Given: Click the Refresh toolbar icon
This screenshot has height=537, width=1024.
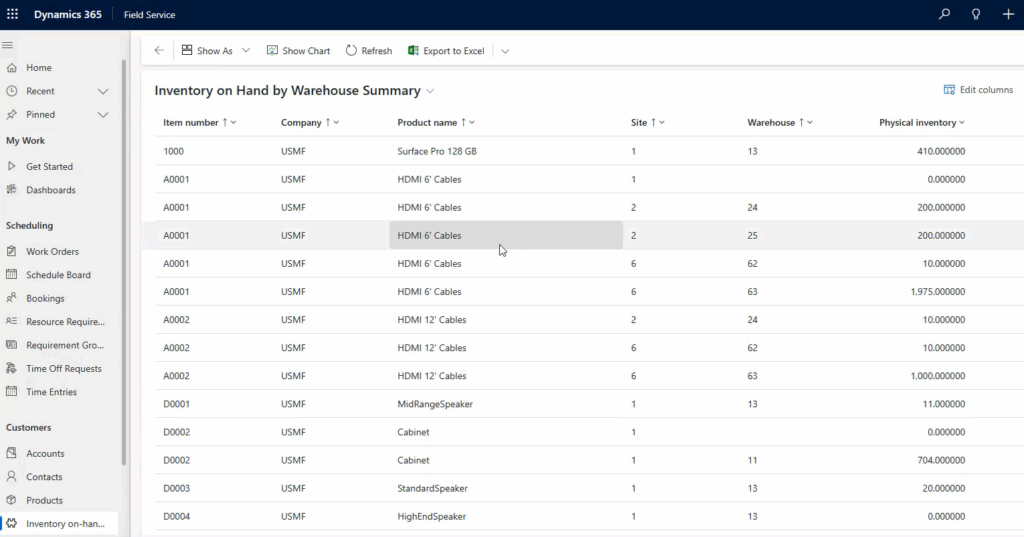Looking at the screenshot, I should 351,50.
